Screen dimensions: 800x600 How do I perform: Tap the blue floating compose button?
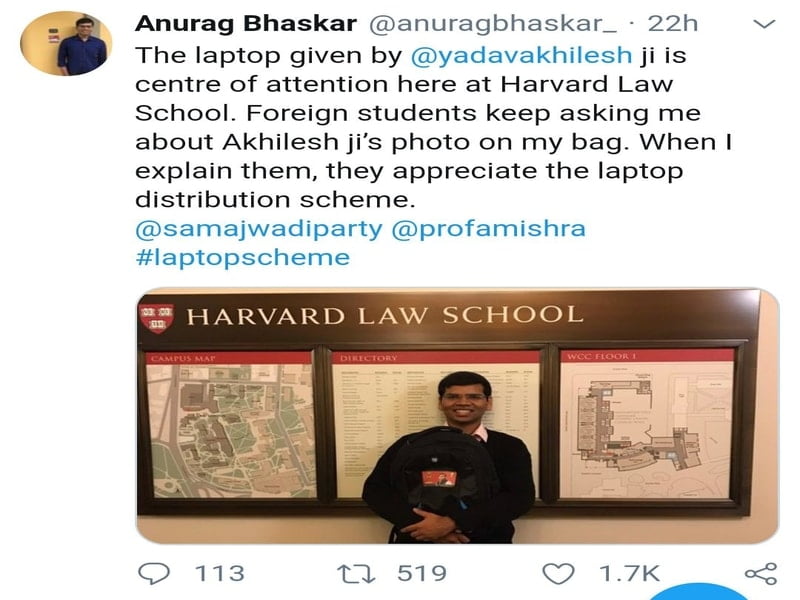point(699,593)
